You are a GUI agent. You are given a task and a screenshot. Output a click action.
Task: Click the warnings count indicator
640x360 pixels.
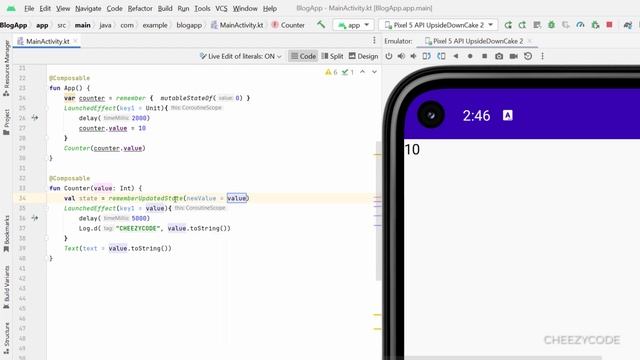tap(331, 72)
